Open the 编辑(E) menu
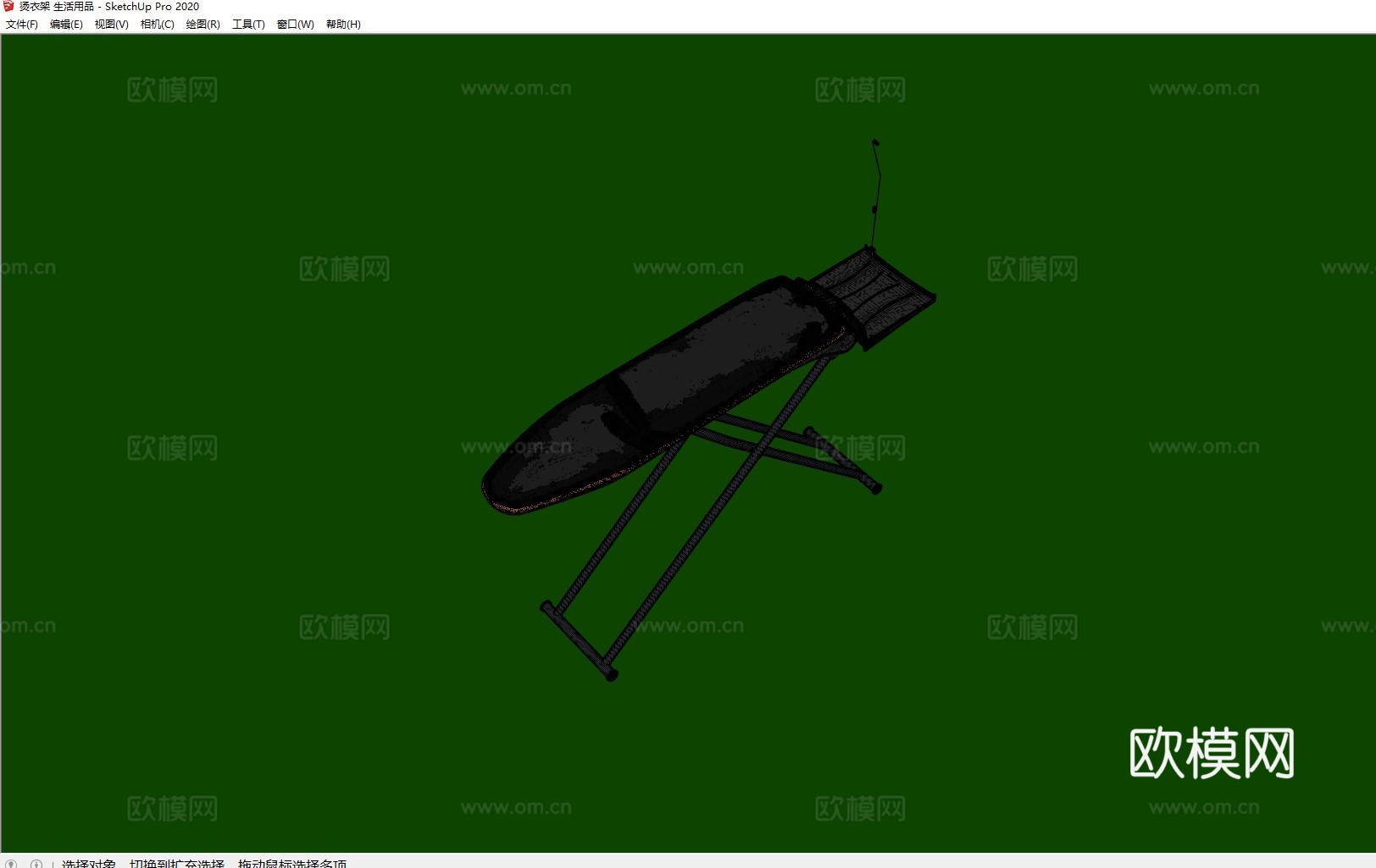 tap(66, 25)
